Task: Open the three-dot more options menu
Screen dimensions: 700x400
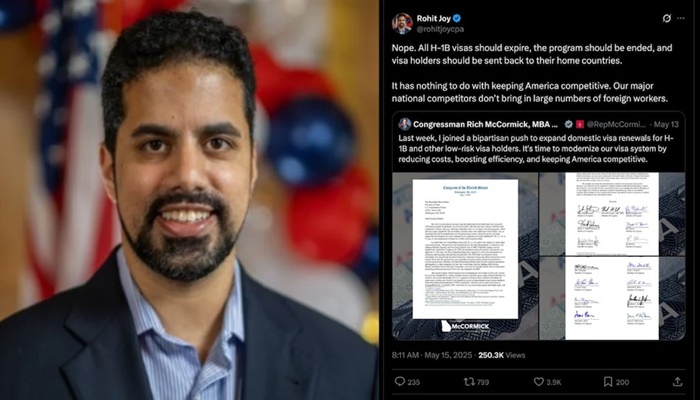Action: [681, 18]
